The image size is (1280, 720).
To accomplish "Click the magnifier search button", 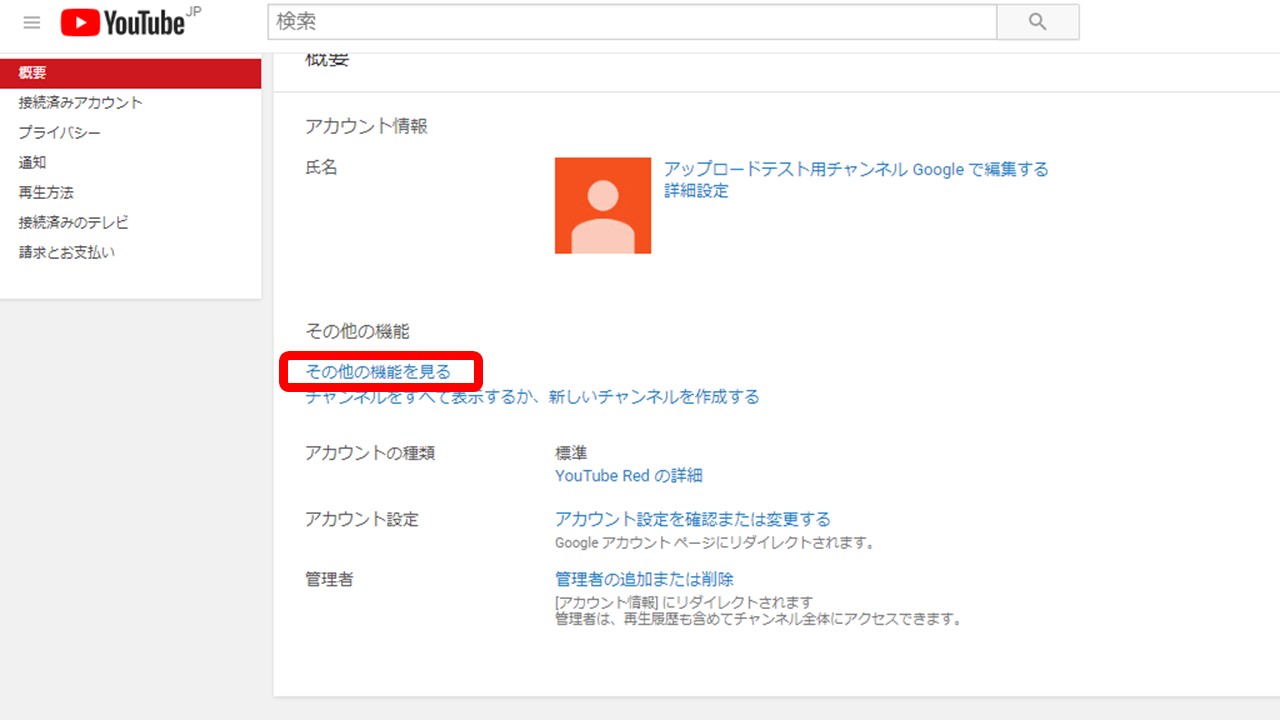I will [x=1038, y=21].
